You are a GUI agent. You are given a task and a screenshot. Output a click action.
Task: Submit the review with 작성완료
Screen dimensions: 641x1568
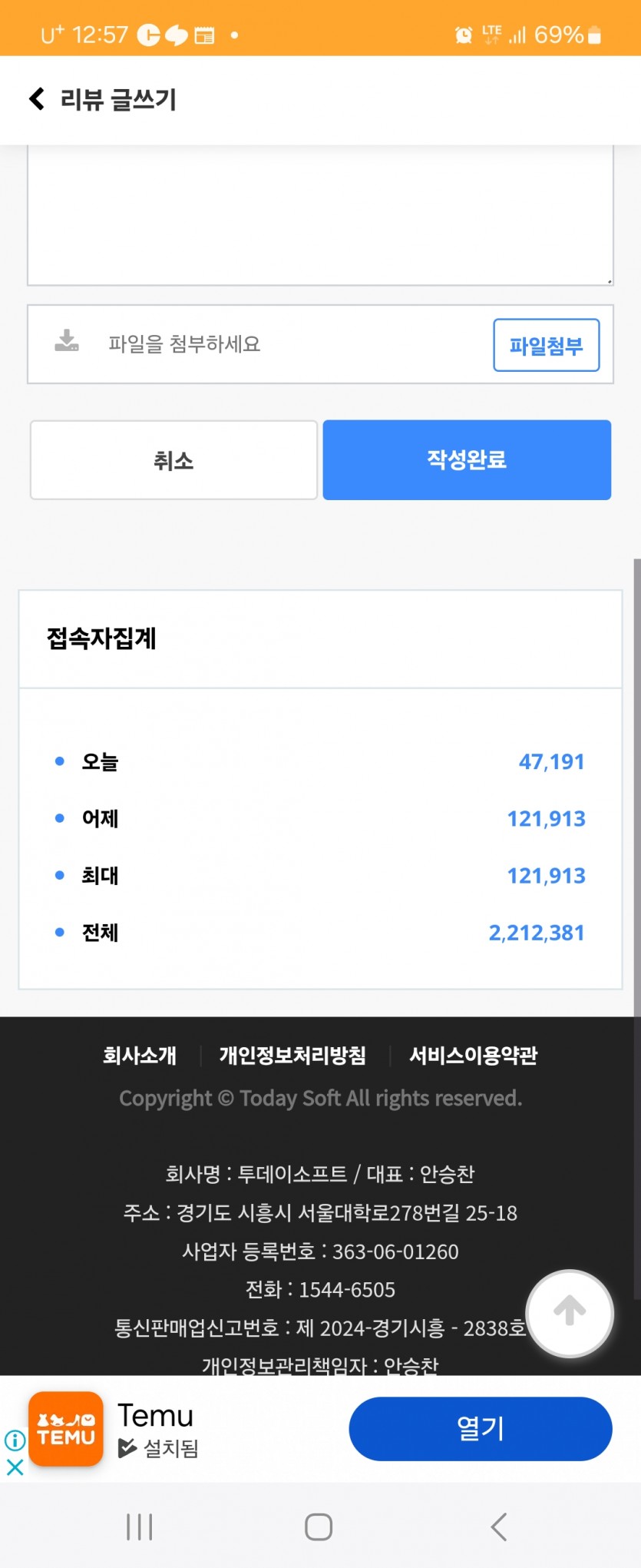(467, 460)
